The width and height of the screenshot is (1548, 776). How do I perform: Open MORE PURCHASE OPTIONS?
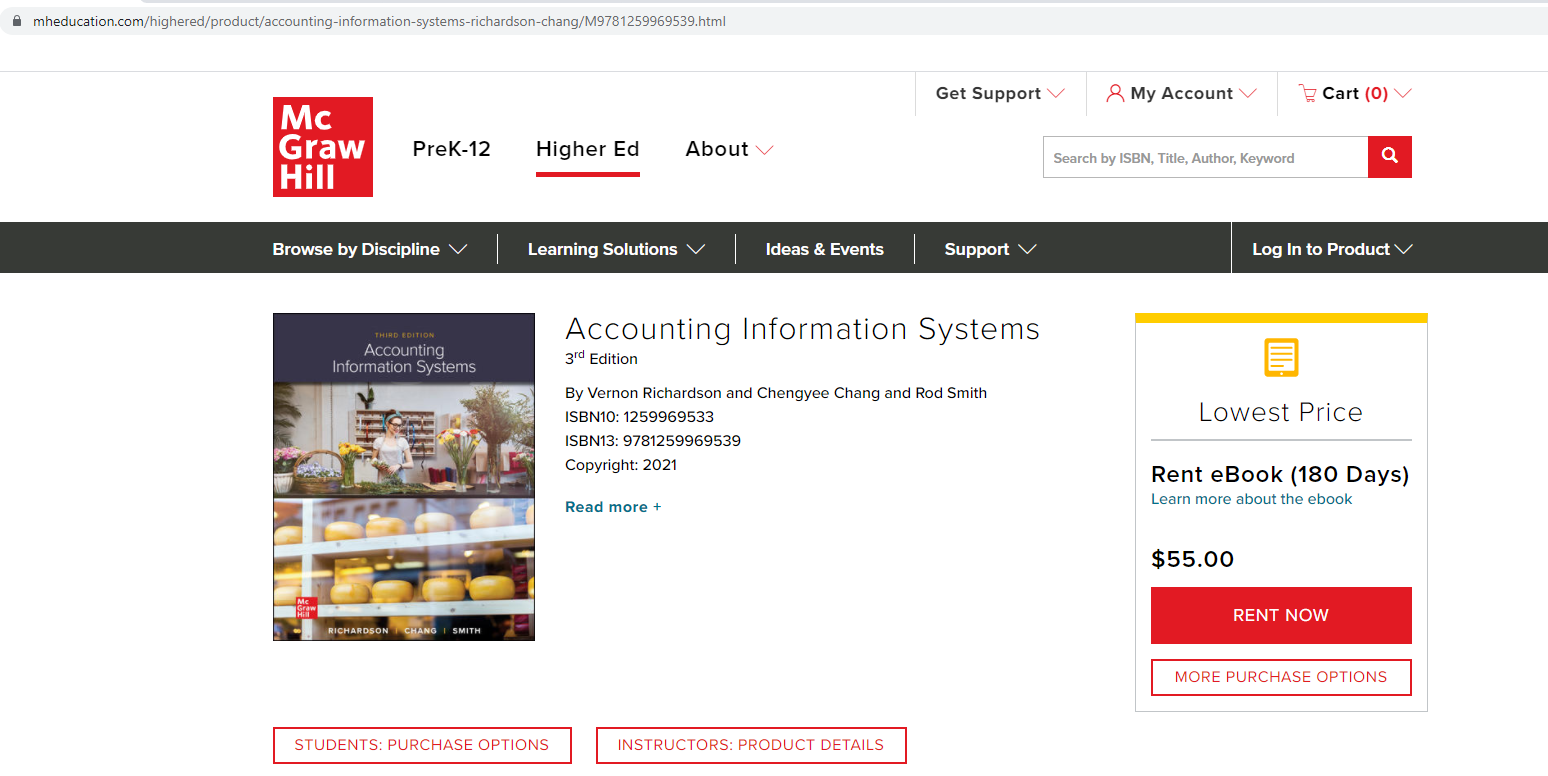pos(1281,677)
